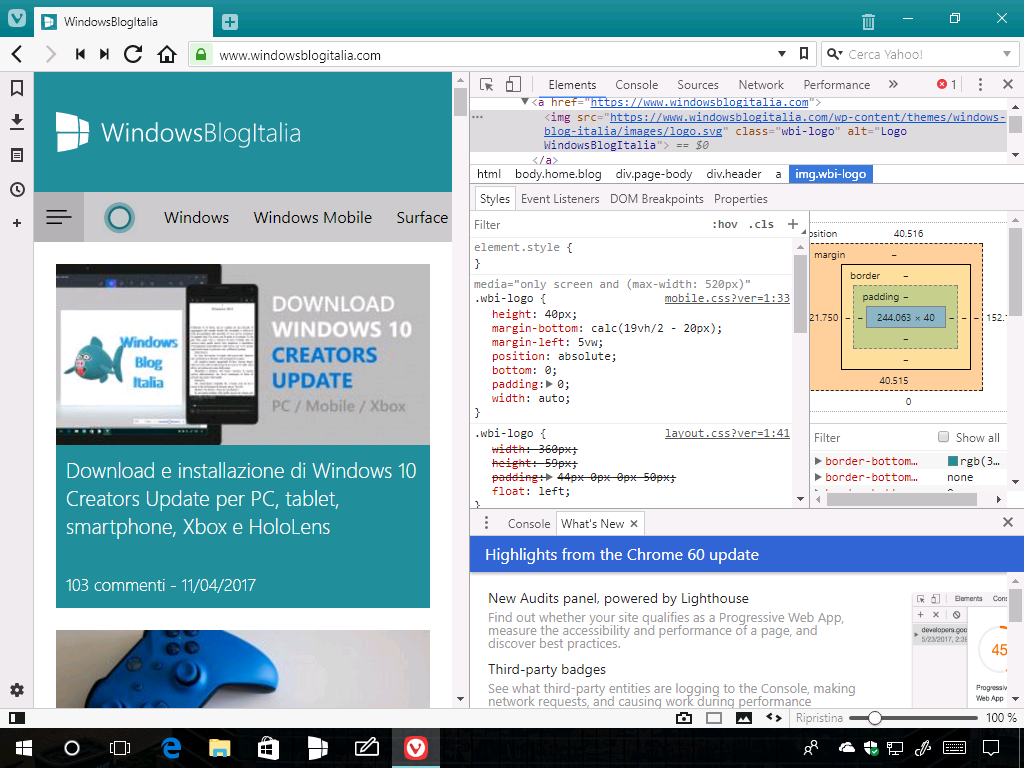
Task: Open the mobile.css?ver=1:33 source link
Action: [727, 298]
